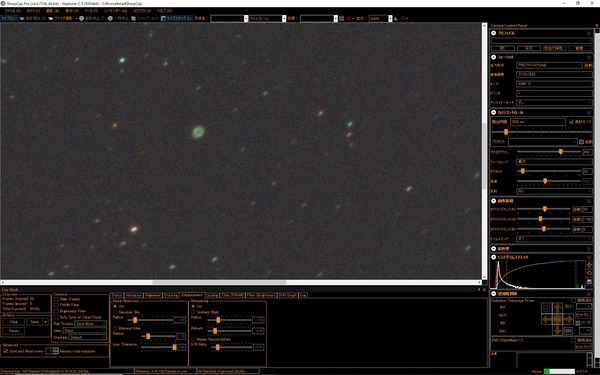Image resolution: width=600 pixels, height=375 pixels.
Task: Close the Live Stack panel
Action: tap(484, 290)
